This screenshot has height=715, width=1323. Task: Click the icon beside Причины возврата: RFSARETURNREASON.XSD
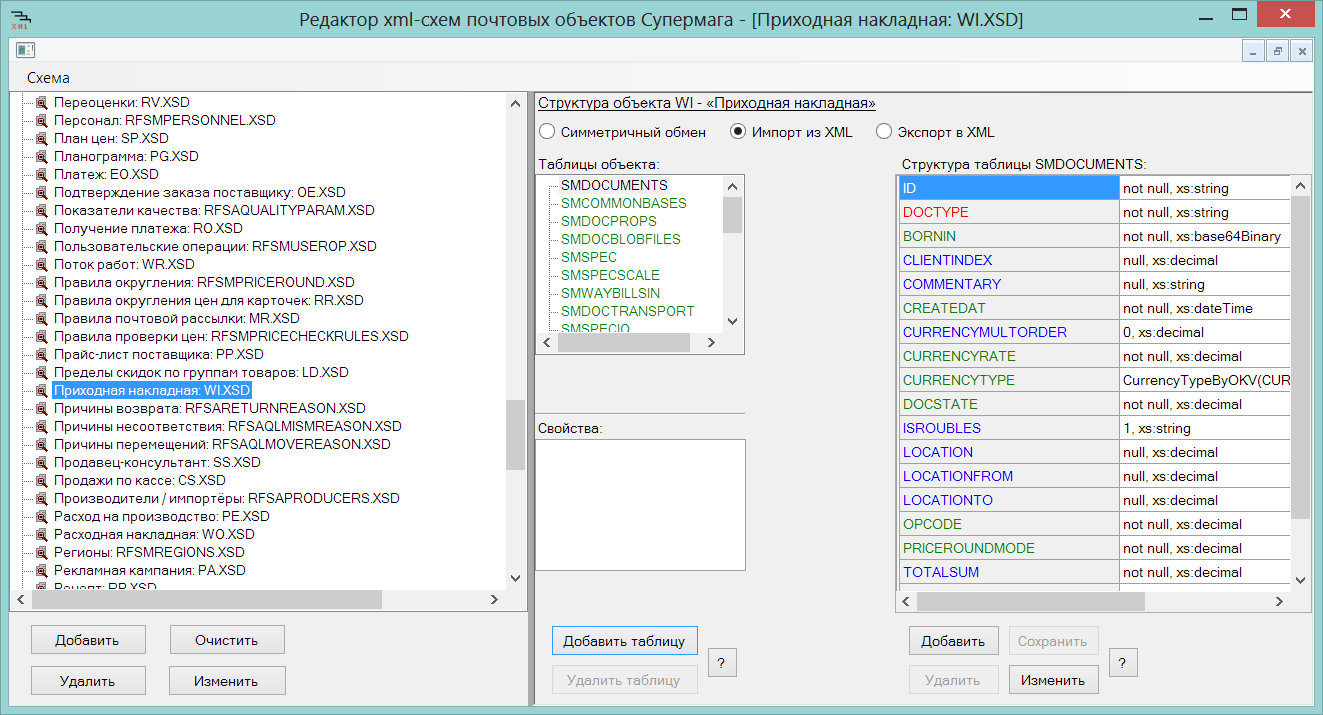42,408
